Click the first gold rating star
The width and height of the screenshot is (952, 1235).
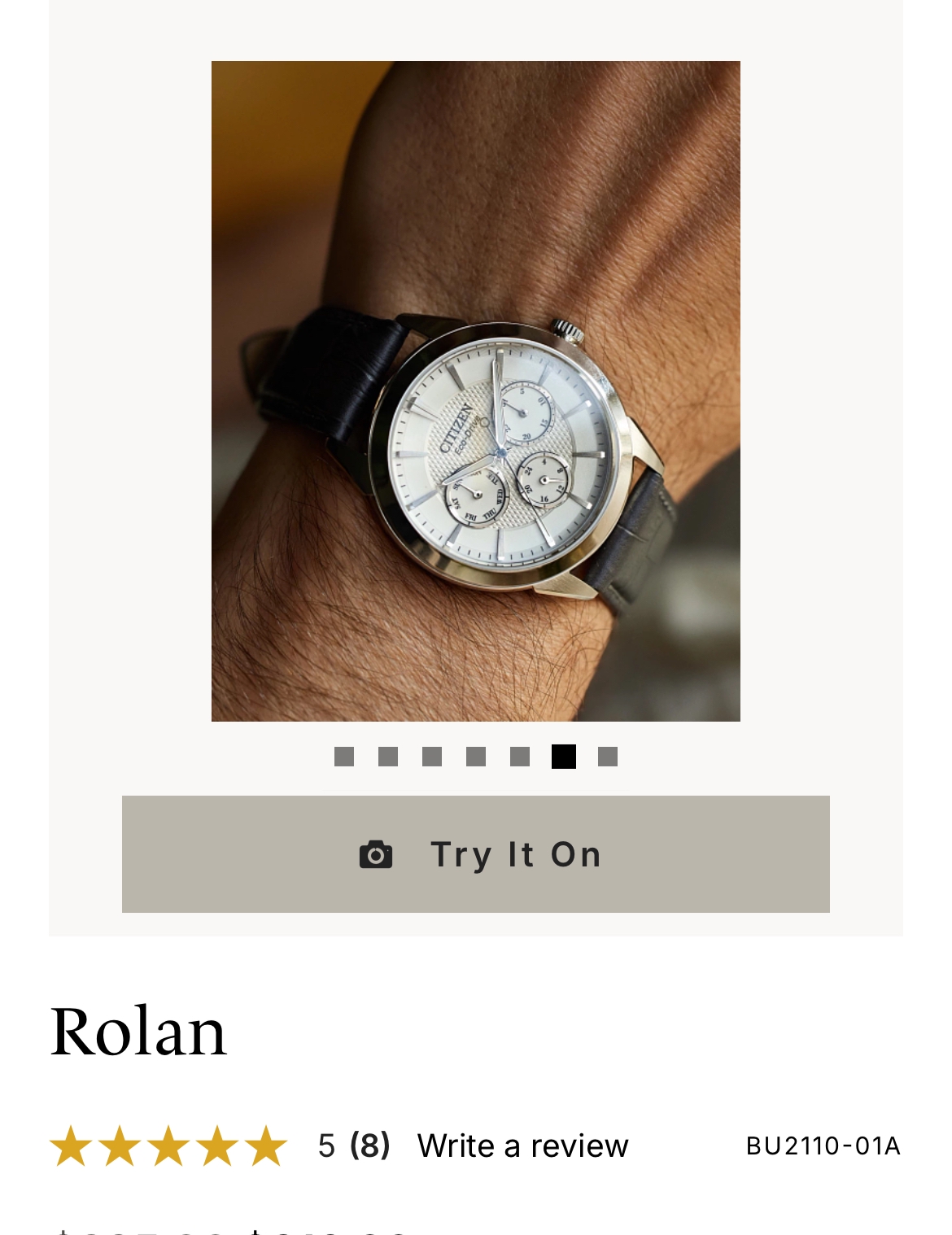(x=71, y=1146)
